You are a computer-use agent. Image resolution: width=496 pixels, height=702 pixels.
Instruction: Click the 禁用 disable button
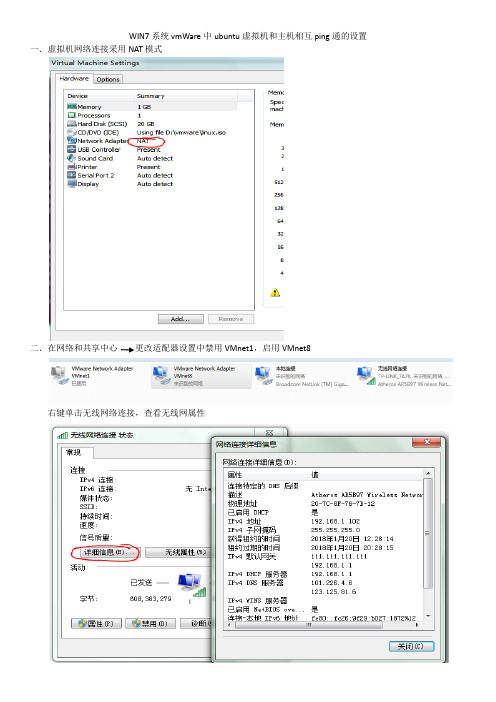(150, 623)
